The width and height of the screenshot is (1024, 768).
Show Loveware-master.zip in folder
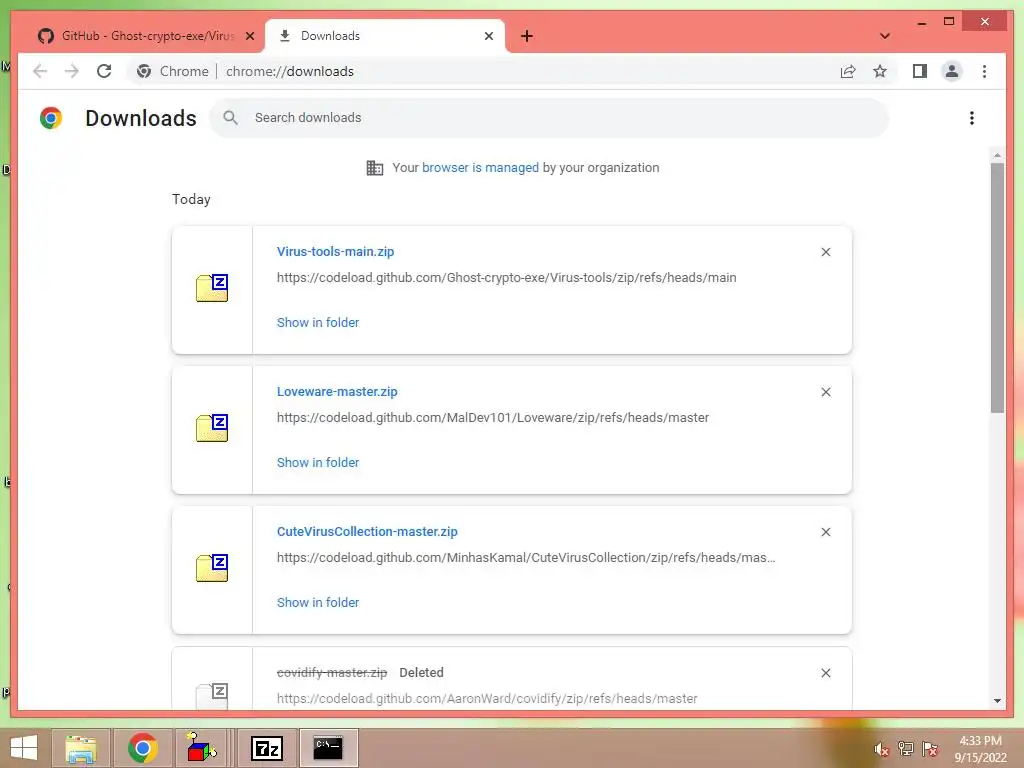coord(317,462)
